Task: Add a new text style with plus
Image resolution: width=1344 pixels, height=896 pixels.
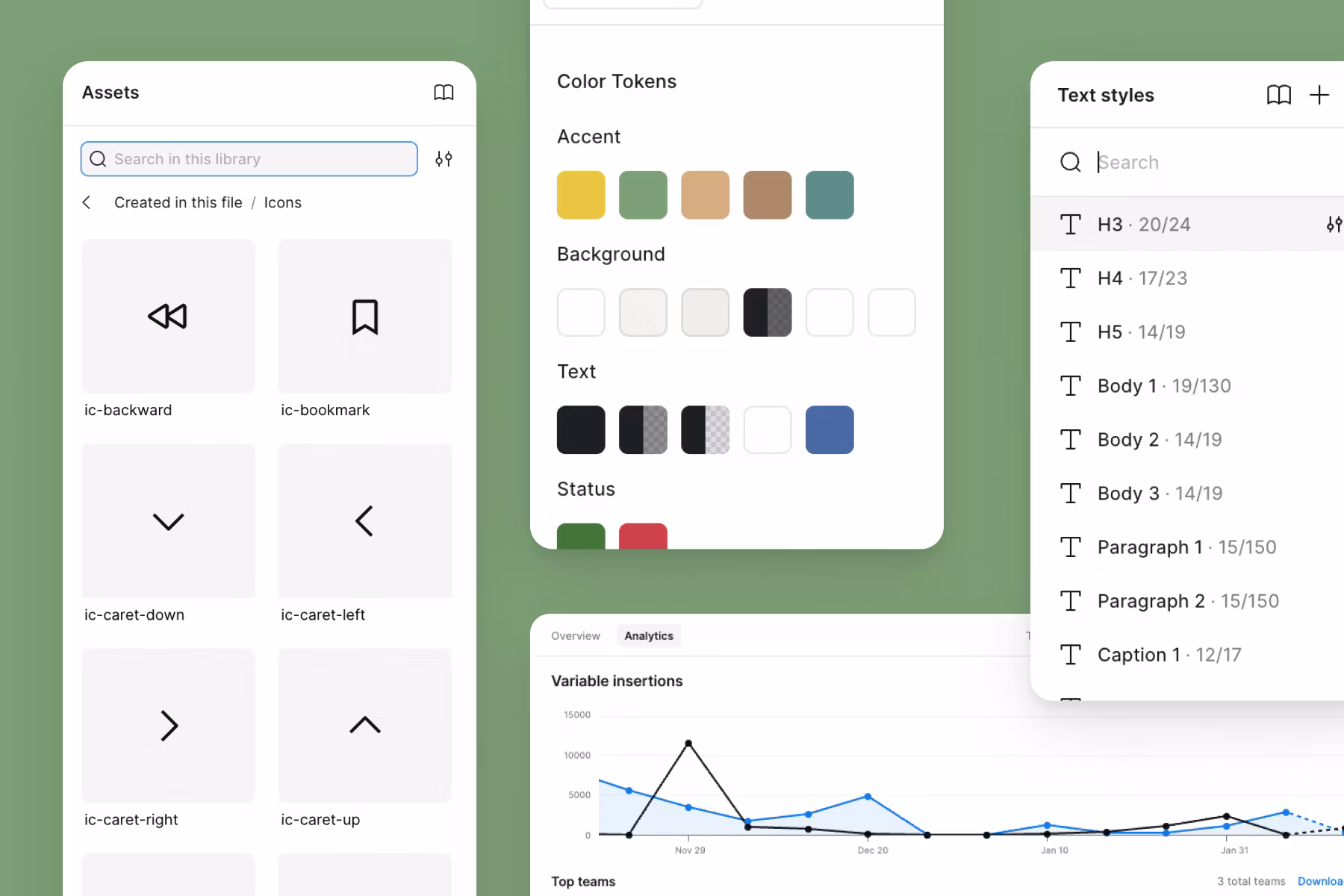Action: 1319,95
